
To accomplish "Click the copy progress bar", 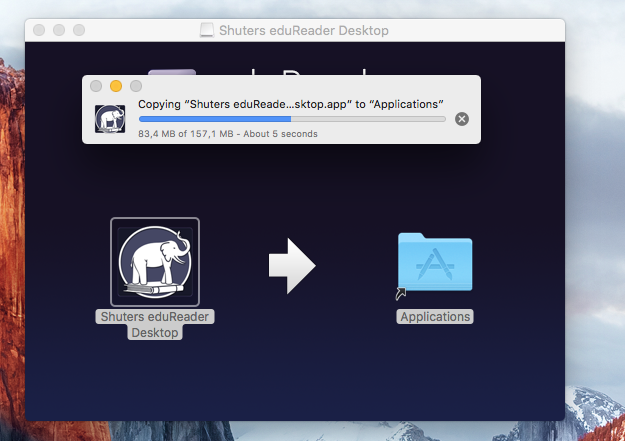I will point(292,119).
